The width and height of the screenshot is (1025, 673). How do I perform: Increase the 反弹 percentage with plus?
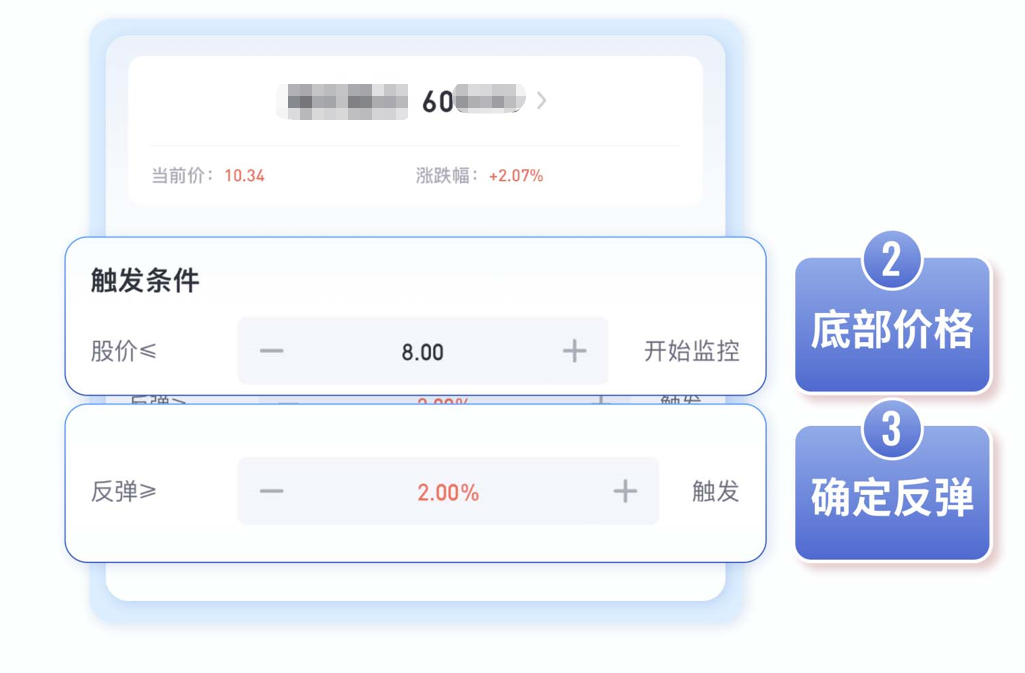coord(625,491)
